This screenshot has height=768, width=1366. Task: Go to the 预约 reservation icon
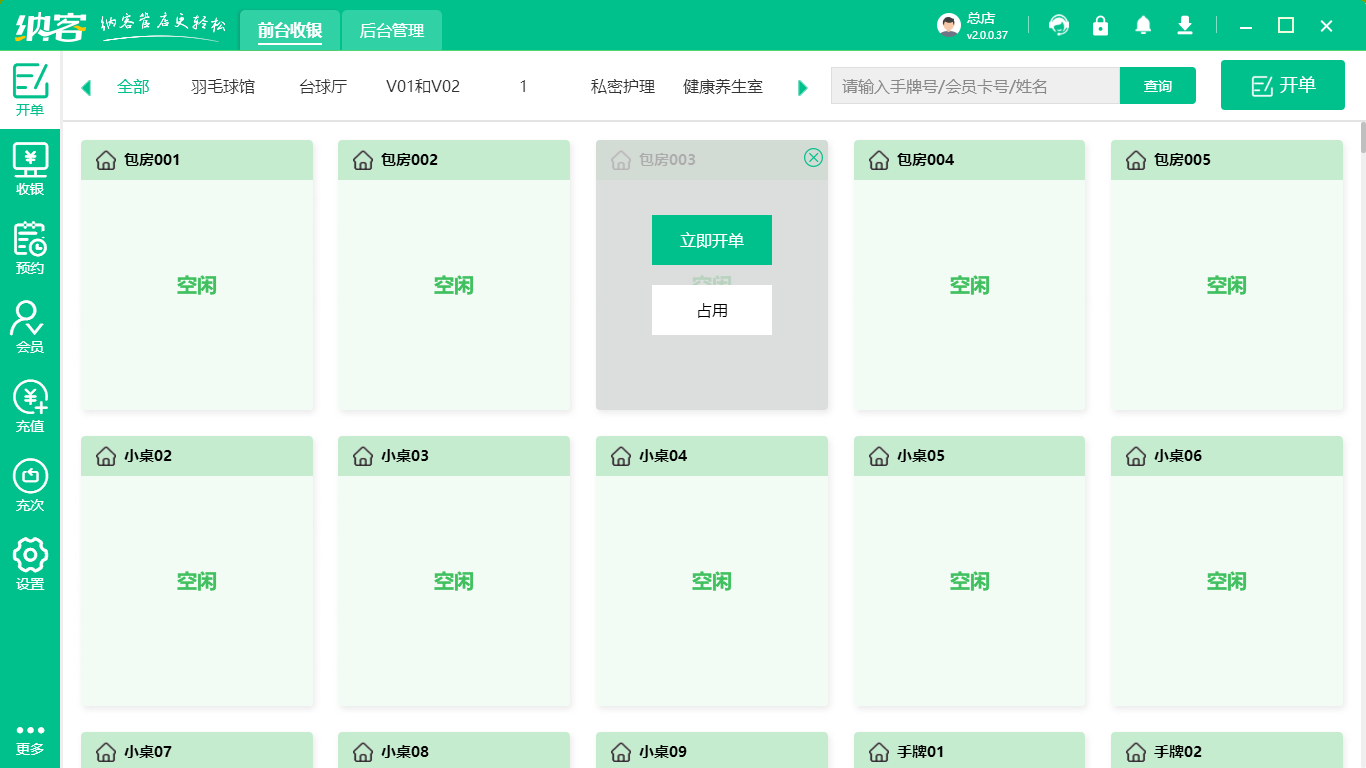[30, 247]
